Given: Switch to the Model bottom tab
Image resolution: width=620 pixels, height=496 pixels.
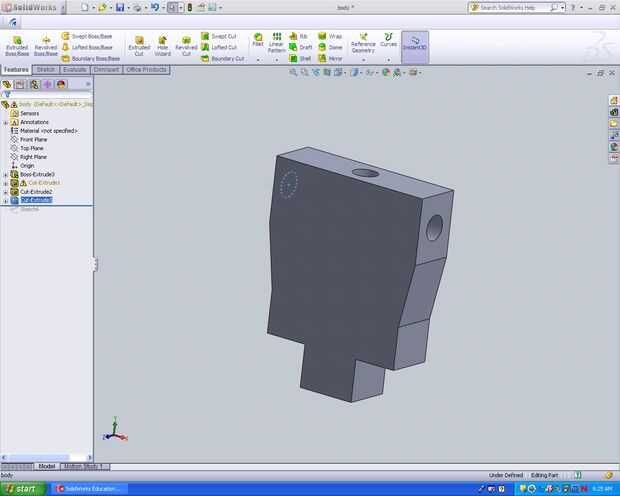Looking at the screenshot, I should coord(47,466).
